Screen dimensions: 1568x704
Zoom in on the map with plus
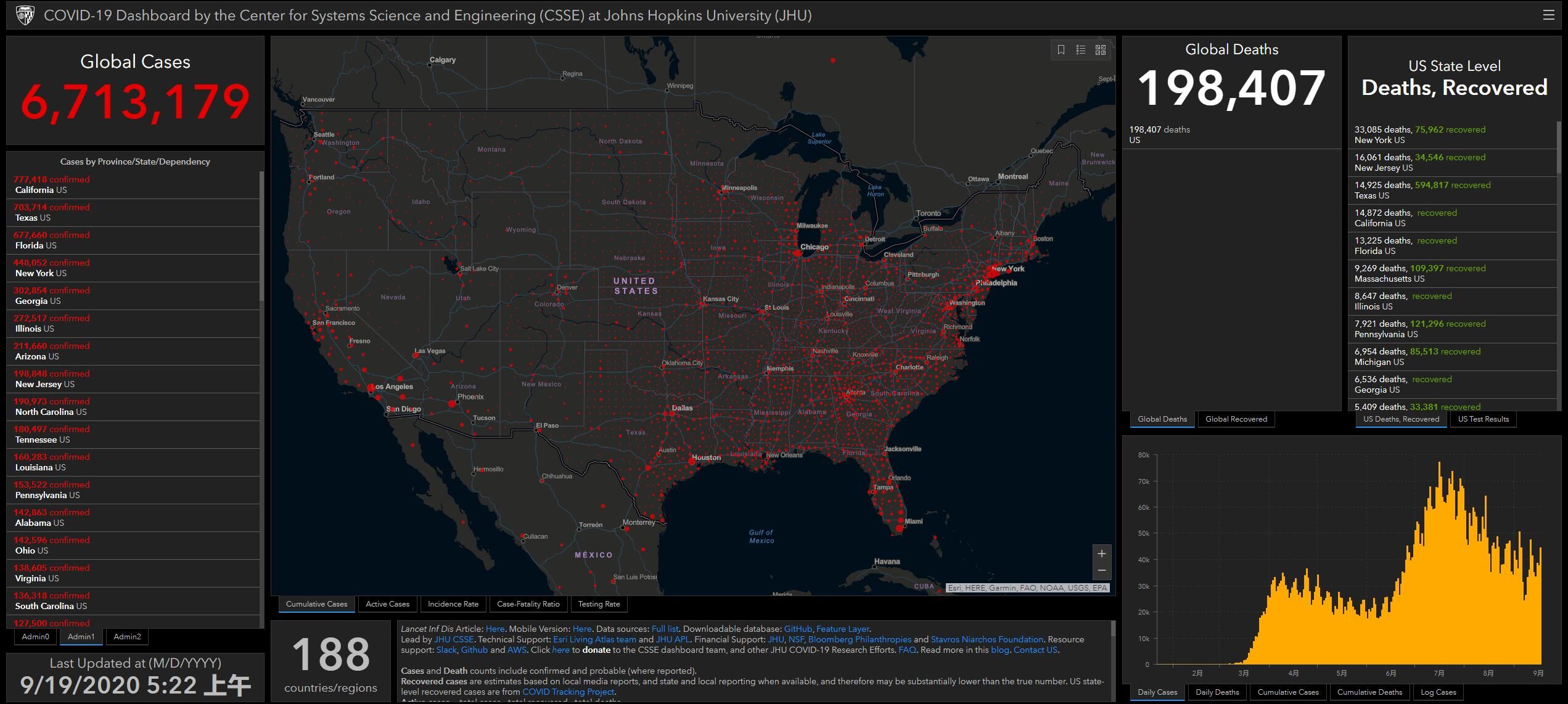pos(1101,553)
